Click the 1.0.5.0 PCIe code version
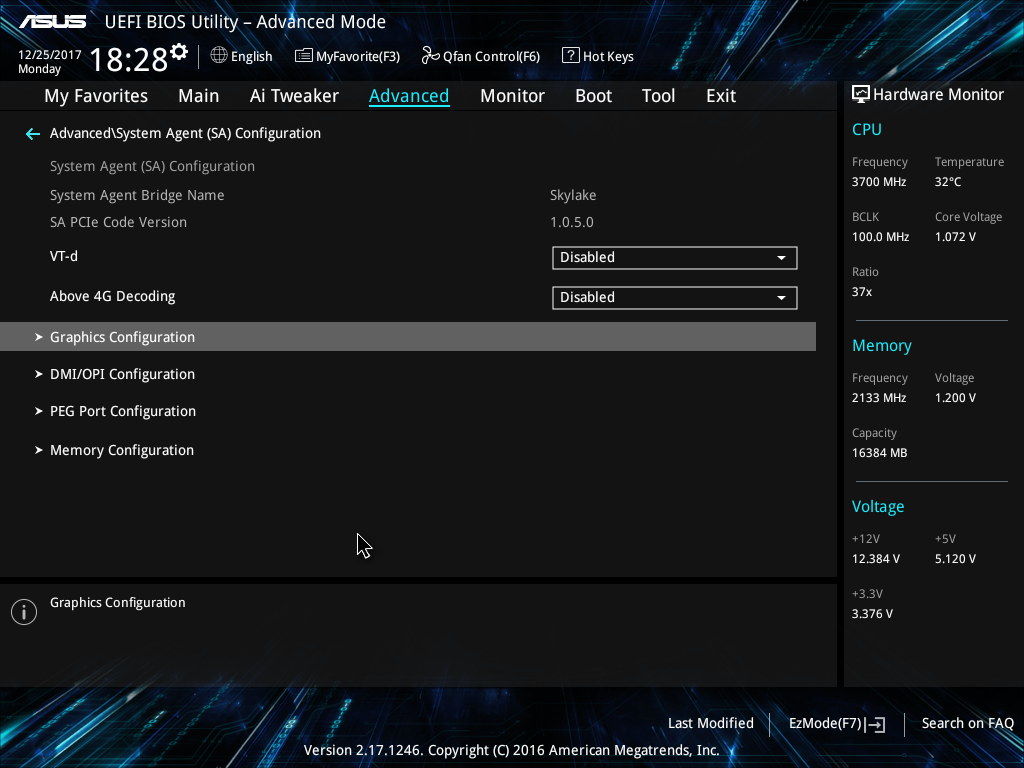 (x=571, y=222)
